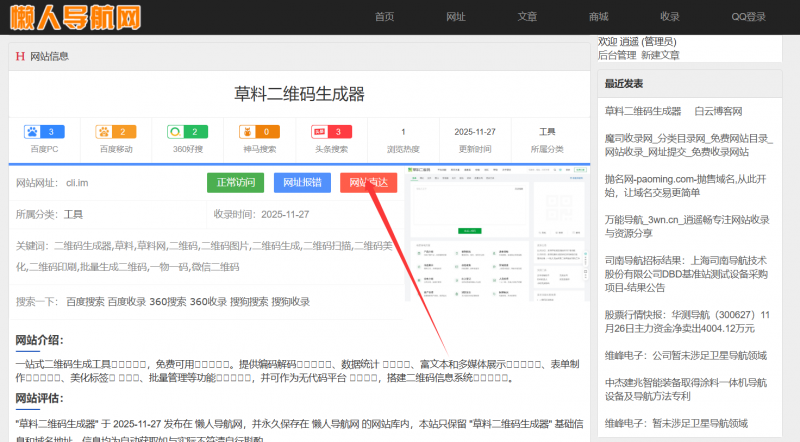This screenshot has height=442, width=800.
Task: Open the 万能导航_3wn.cn recent post
Action: pyautogui.click(x=687, y=227)
